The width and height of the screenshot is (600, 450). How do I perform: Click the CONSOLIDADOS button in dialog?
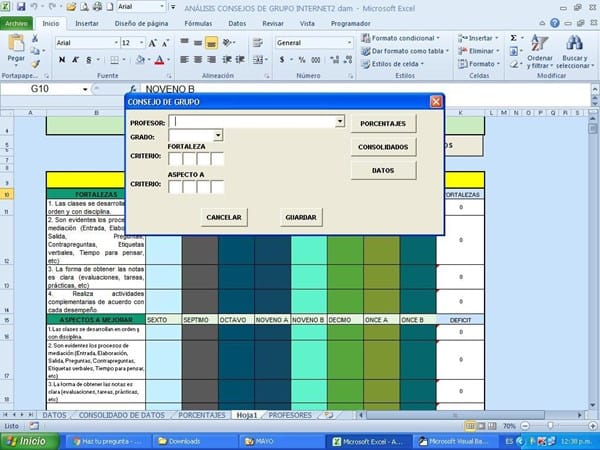pos(383,147)
